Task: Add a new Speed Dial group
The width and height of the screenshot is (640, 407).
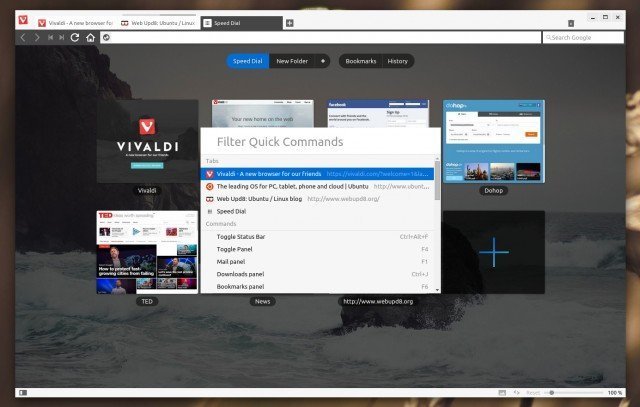Action: click(323, 61)
